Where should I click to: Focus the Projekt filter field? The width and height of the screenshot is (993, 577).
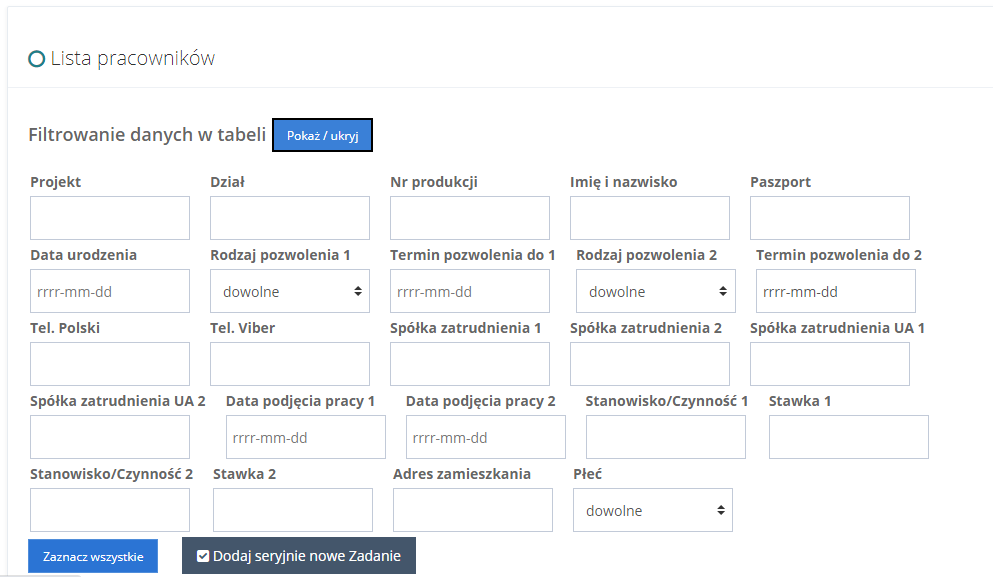pos(110,218)
